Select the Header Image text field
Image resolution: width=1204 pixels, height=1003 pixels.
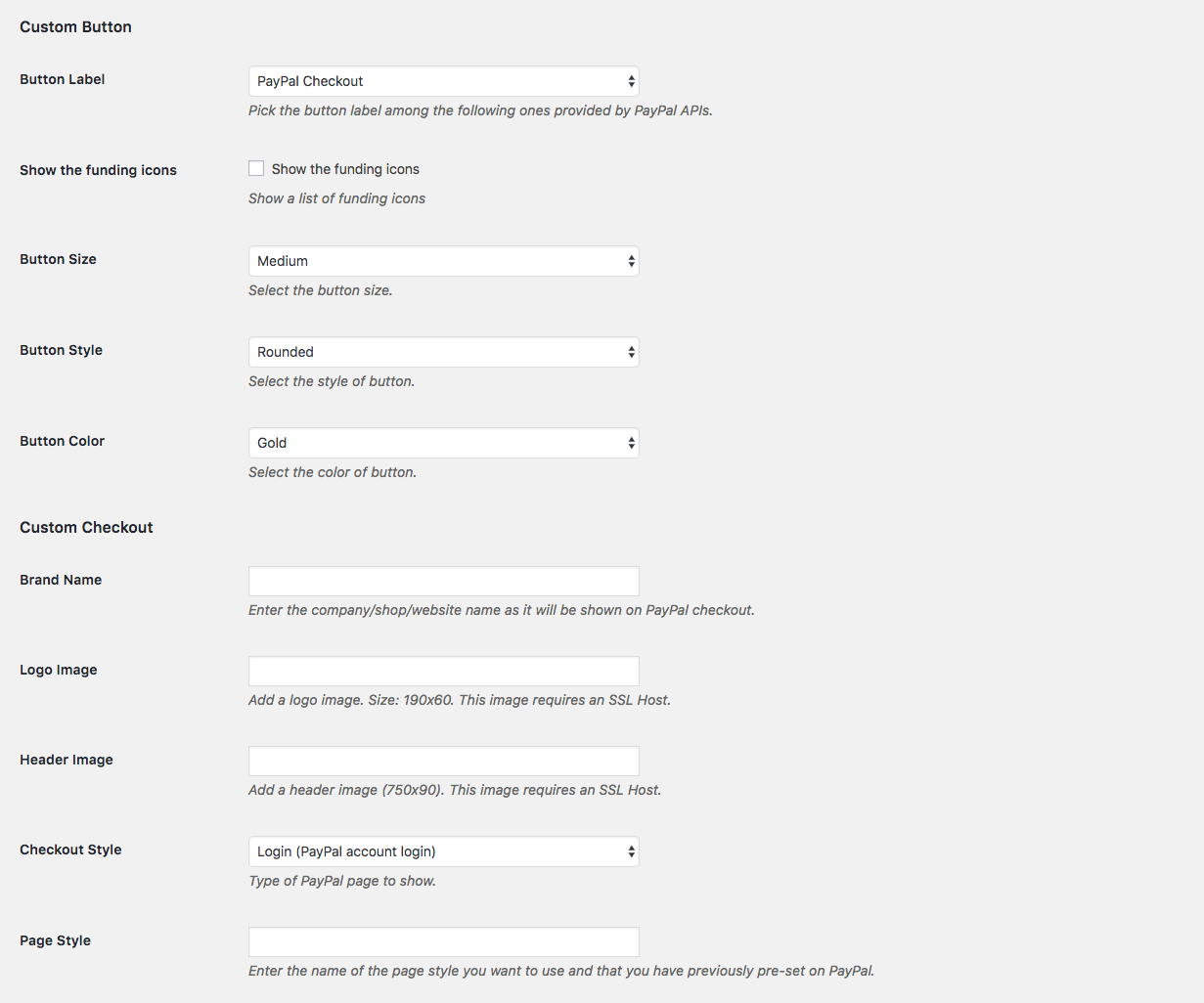point(443,761)
